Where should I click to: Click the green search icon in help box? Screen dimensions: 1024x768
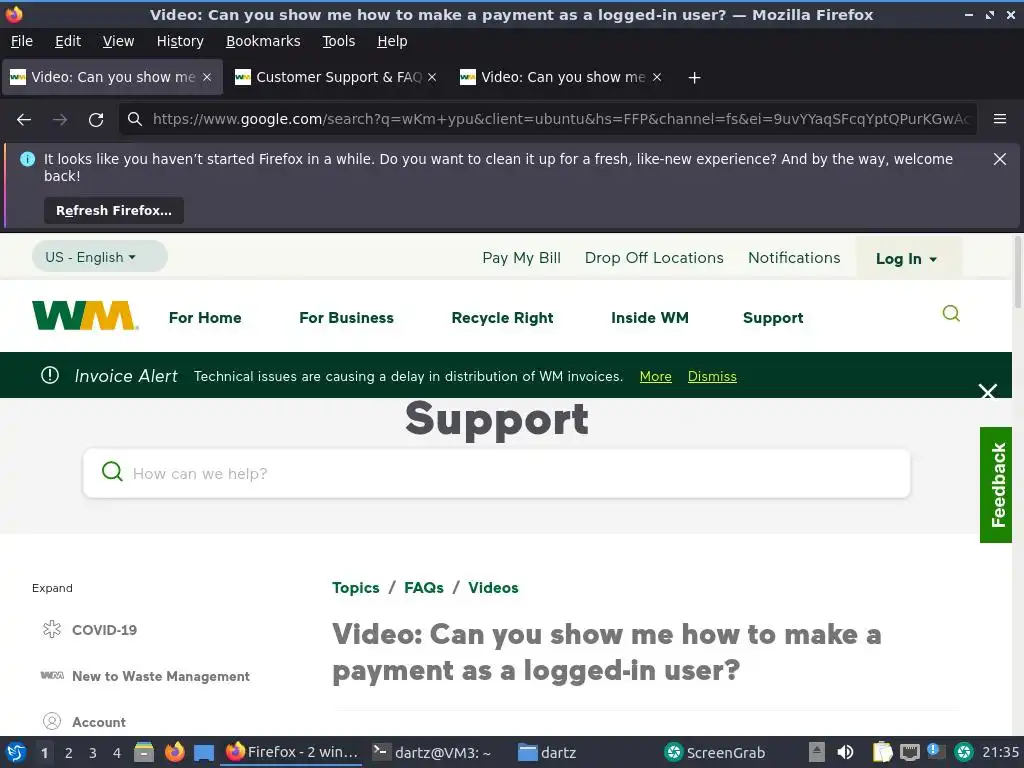tap(112, 471)
